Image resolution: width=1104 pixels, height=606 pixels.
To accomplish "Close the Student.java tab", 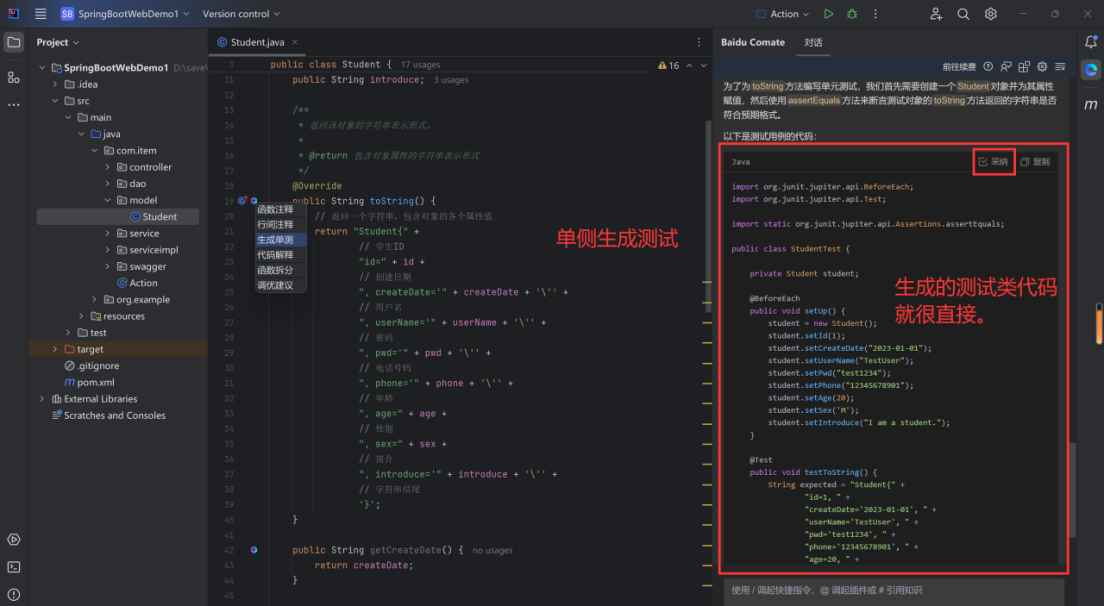I will [294, 42].
